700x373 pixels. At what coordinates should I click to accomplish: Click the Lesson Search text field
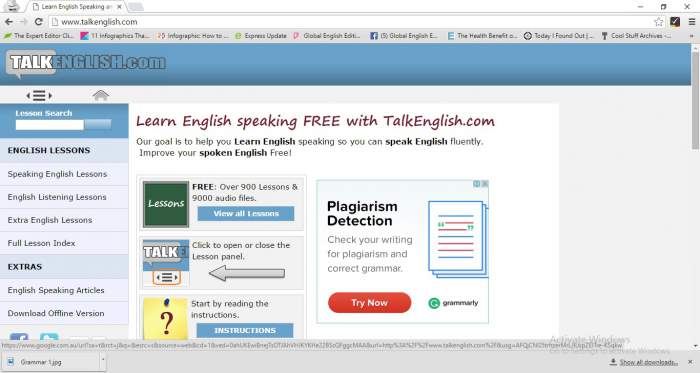click(50, 125)
